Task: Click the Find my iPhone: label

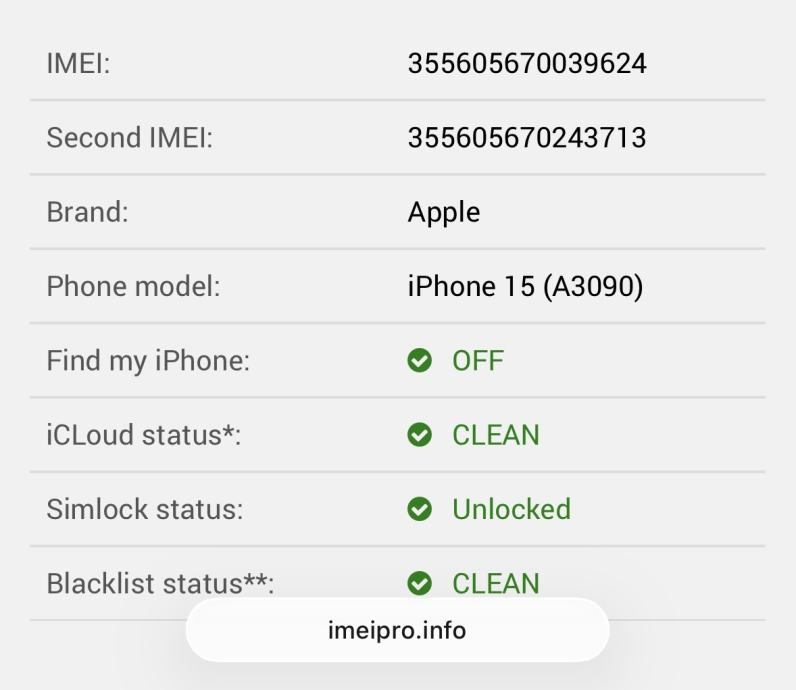Action: pos(148,360)
